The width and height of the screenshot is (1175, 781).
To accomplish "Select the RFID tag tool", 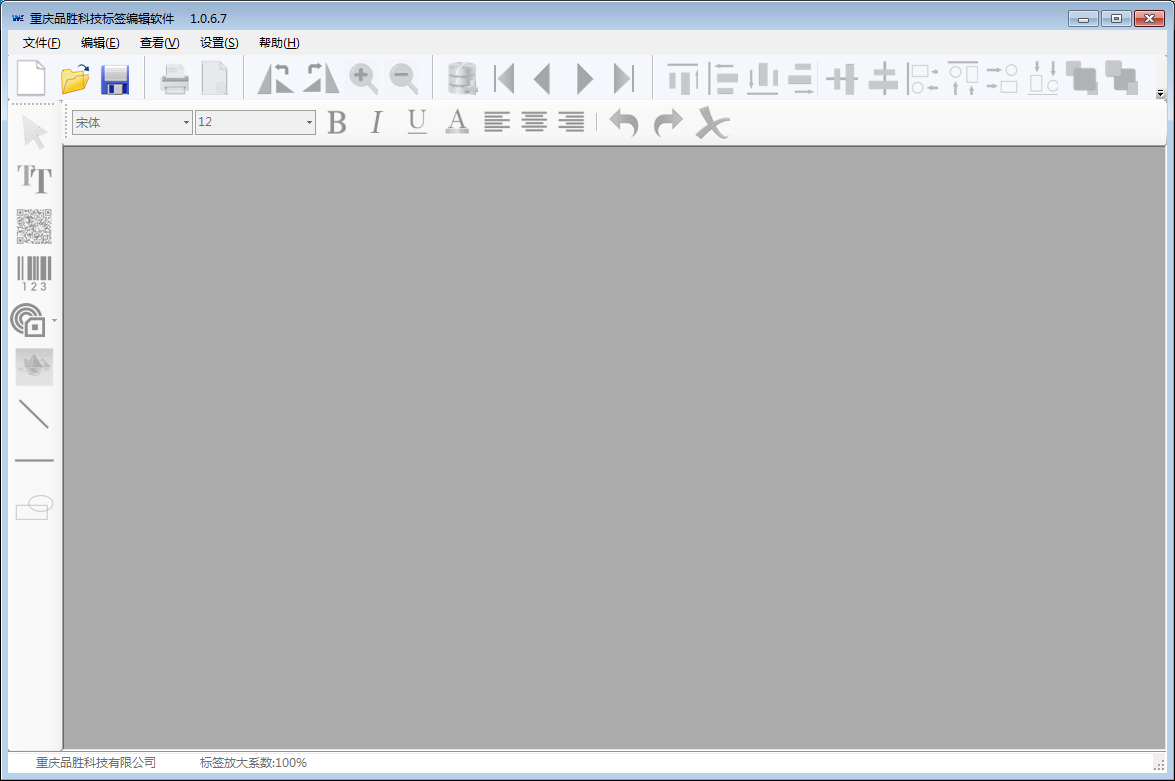I will [28, 320].
